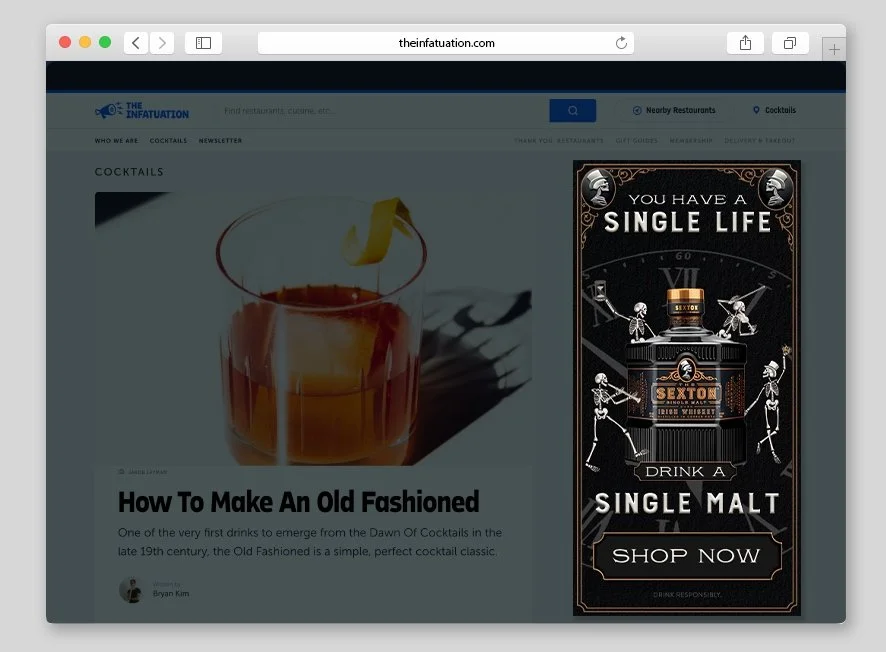Click Bryan Kim's author avatar
This screenshot has height=652, width=886.
coord(132,590)
